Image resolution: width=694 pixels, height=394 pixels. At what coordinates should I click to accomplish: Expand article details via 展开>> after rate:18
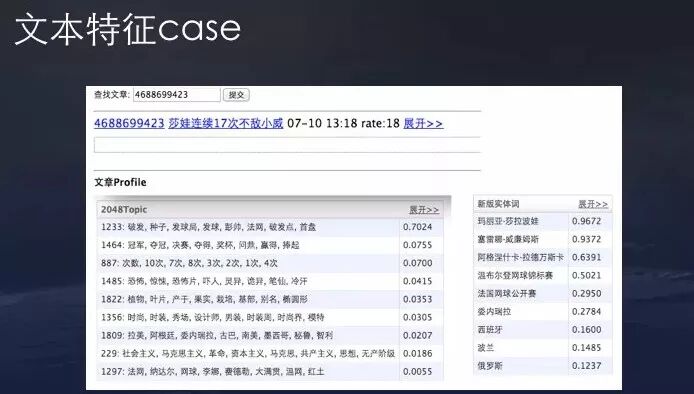click(x=423, y=123)
